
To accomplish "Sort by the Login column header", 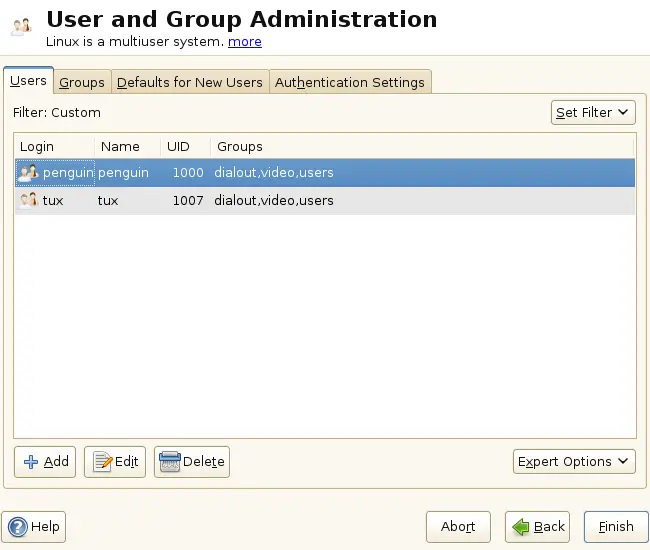I will [37, 147].
